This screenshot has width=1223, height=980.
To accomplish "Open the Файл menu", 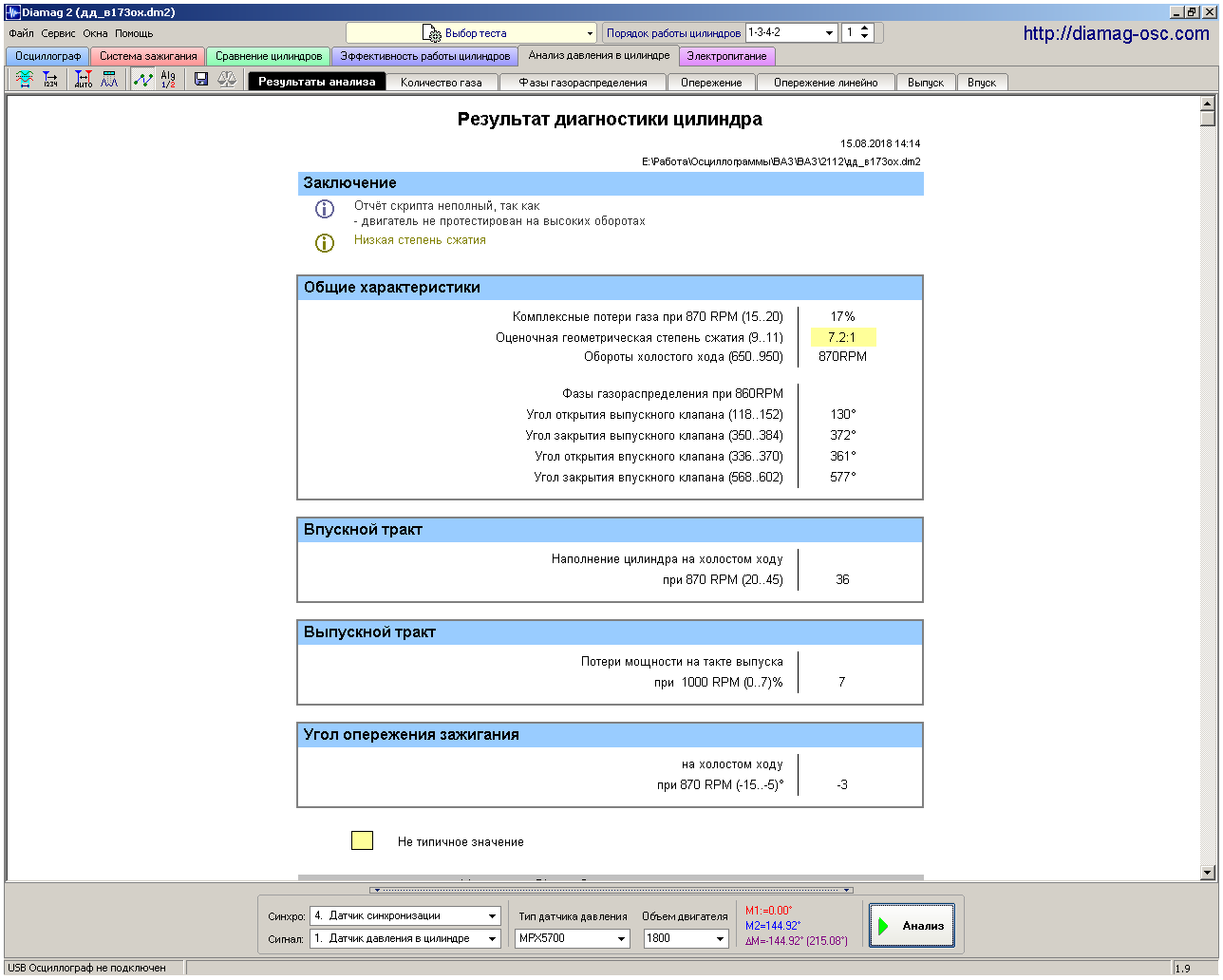I will [21, 33].
